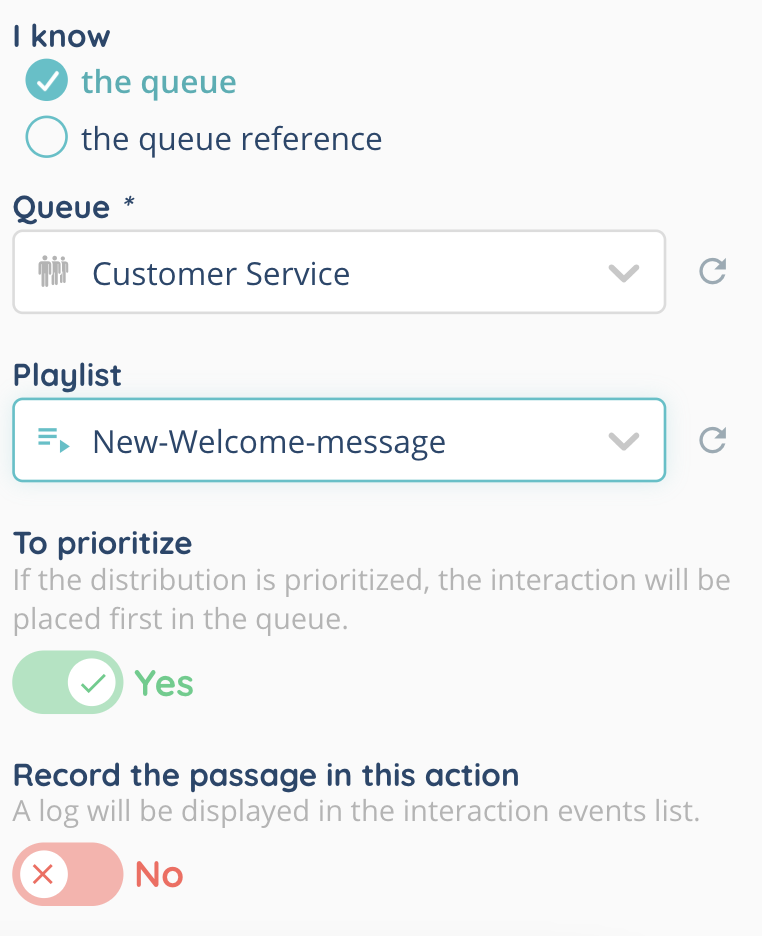Click the 'the queue' label text
The width and height of the screenshot is (762, 936).
[x=159, y=81]
